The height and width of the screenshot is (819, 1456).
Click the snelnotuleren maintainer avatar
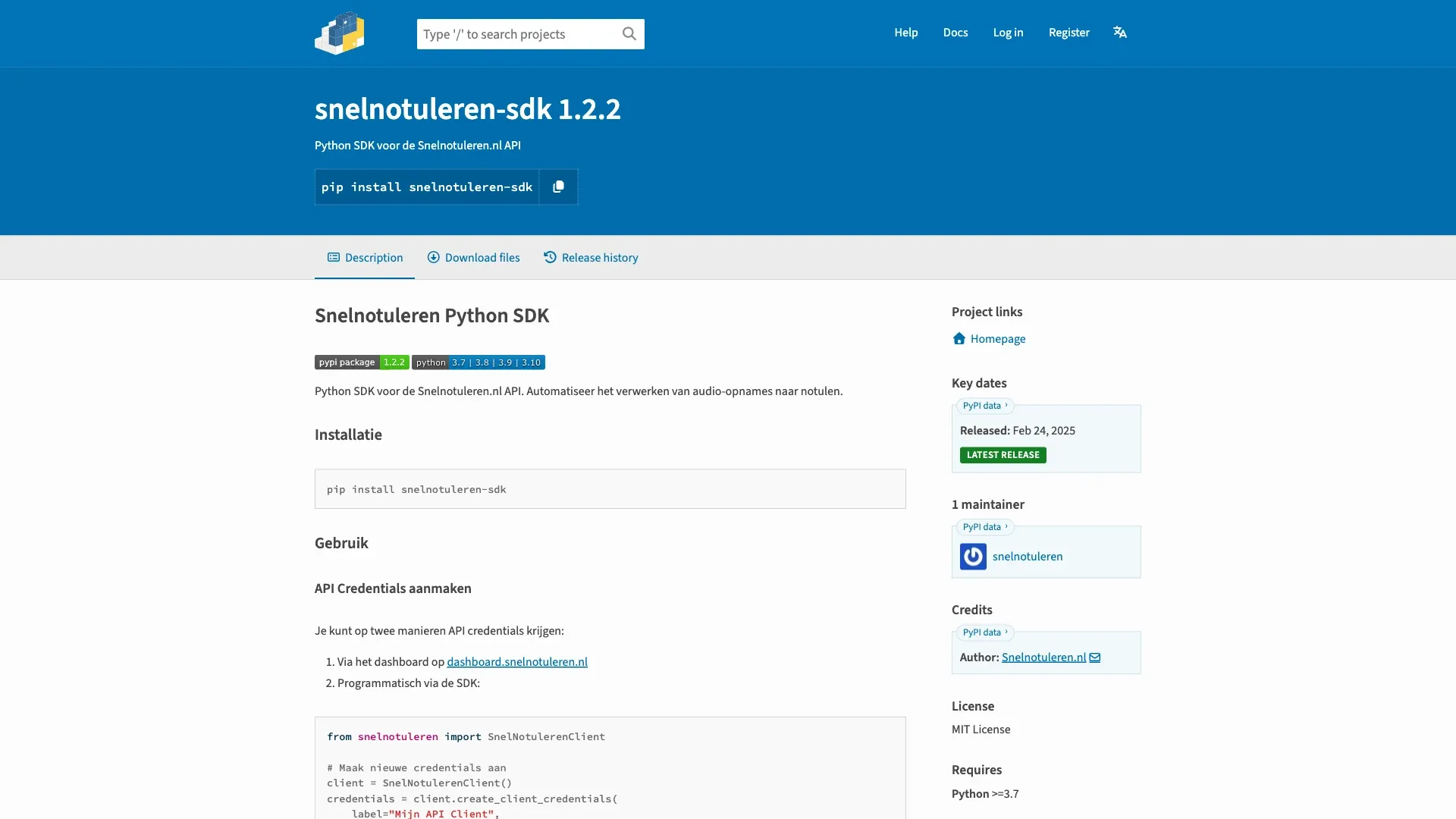click(973, 557)
